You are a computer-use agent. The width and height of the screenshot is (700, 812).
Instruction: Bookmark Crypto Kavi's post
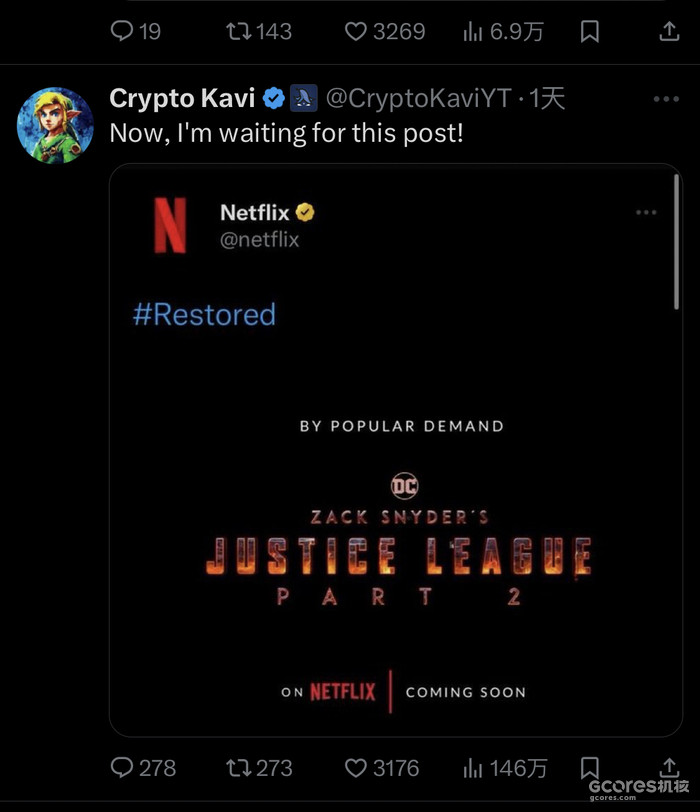590,767
